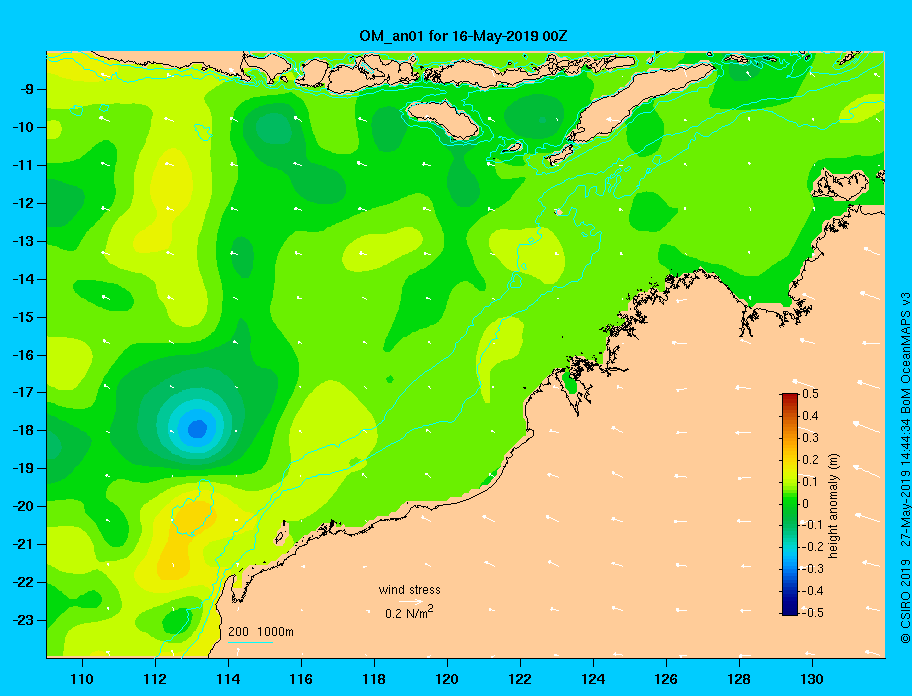The image size is (912, 696).
Task: Click the latitude label -16
Action: (x=23, y=355)
